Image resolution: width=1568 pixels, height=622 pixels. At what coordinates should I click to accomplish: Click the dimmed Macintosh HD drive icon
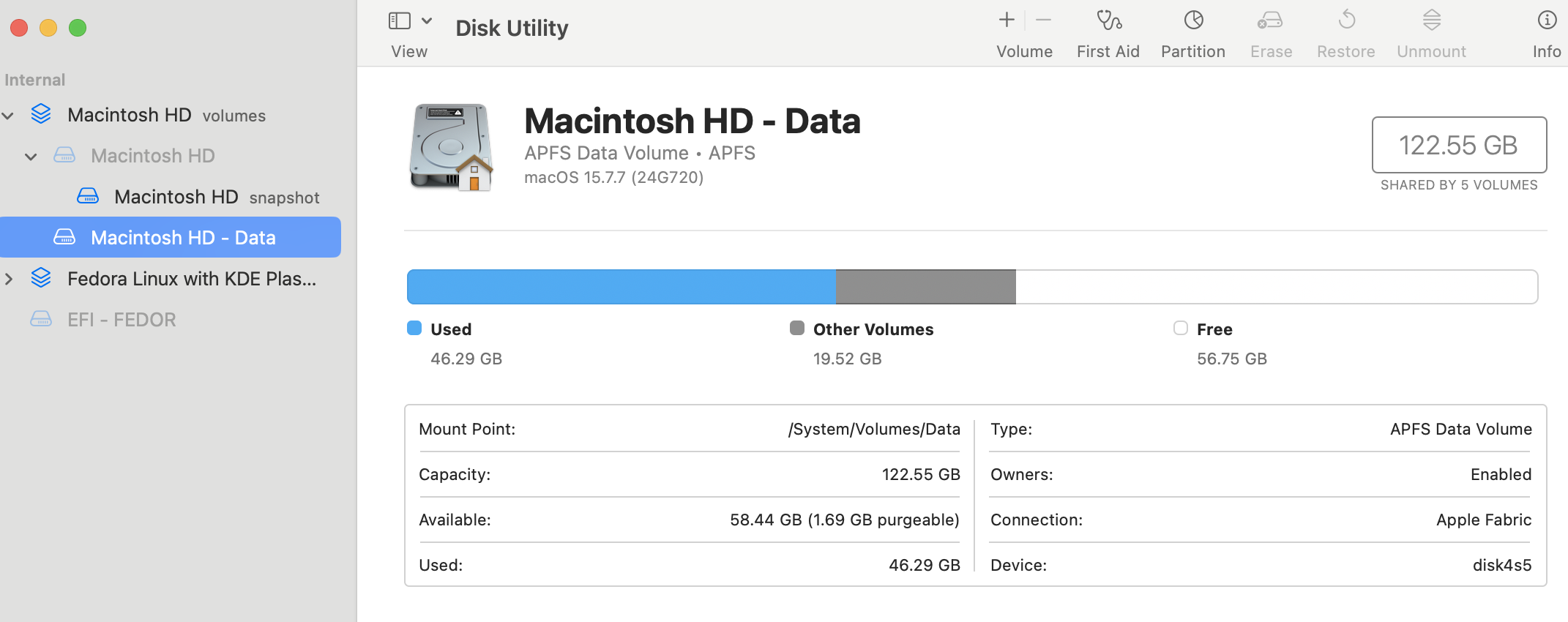coord(64,155)
